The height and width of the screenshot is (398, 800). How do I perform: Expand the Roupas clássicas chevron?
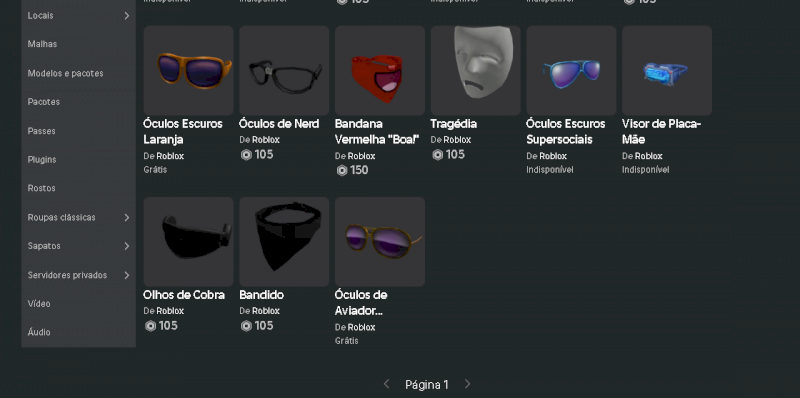pos(127,217)
